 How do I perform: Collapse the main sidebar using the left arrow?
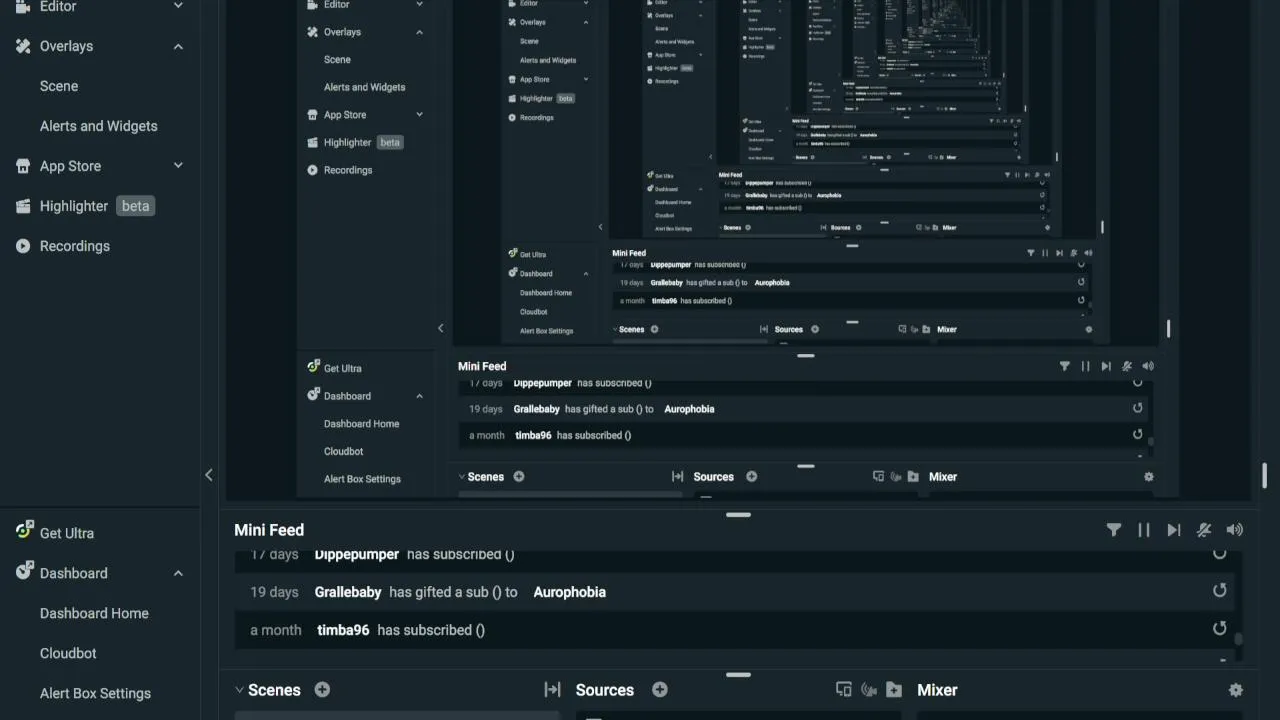click(208, 475)
